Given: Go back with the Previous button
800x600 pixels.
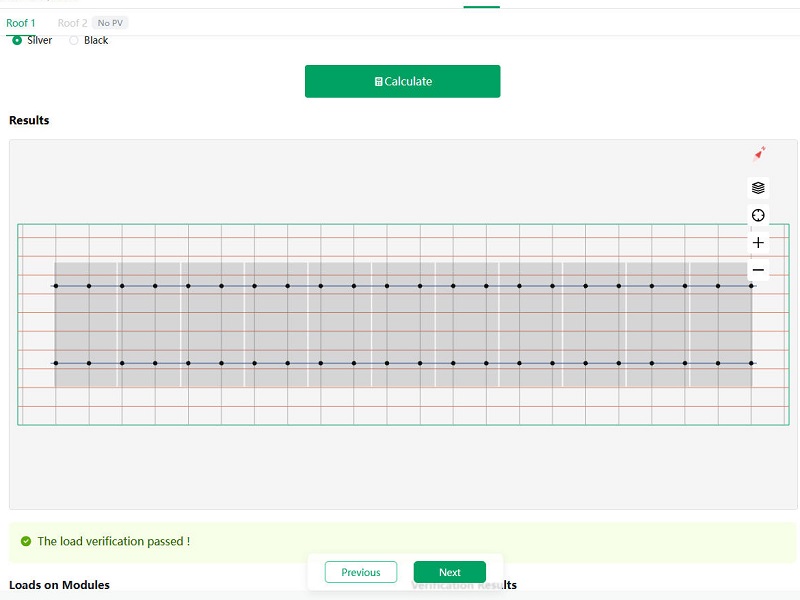Looking at the screenshot, I should (361, 572).
